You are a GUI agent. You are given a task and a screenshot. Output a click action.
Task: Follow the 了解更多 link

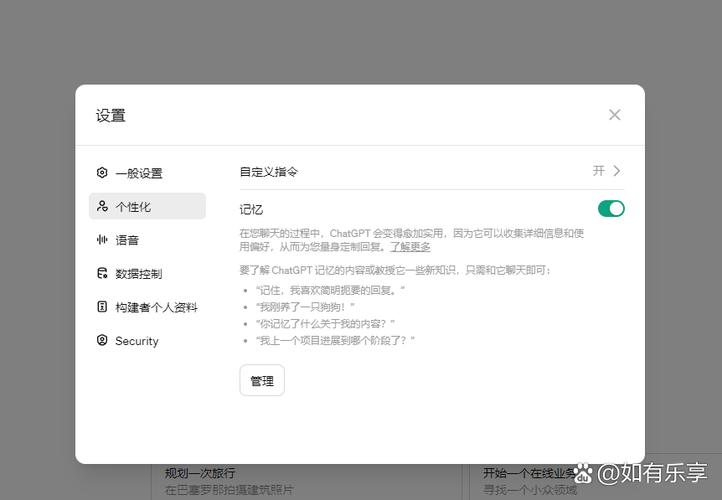tap(410, 247)
